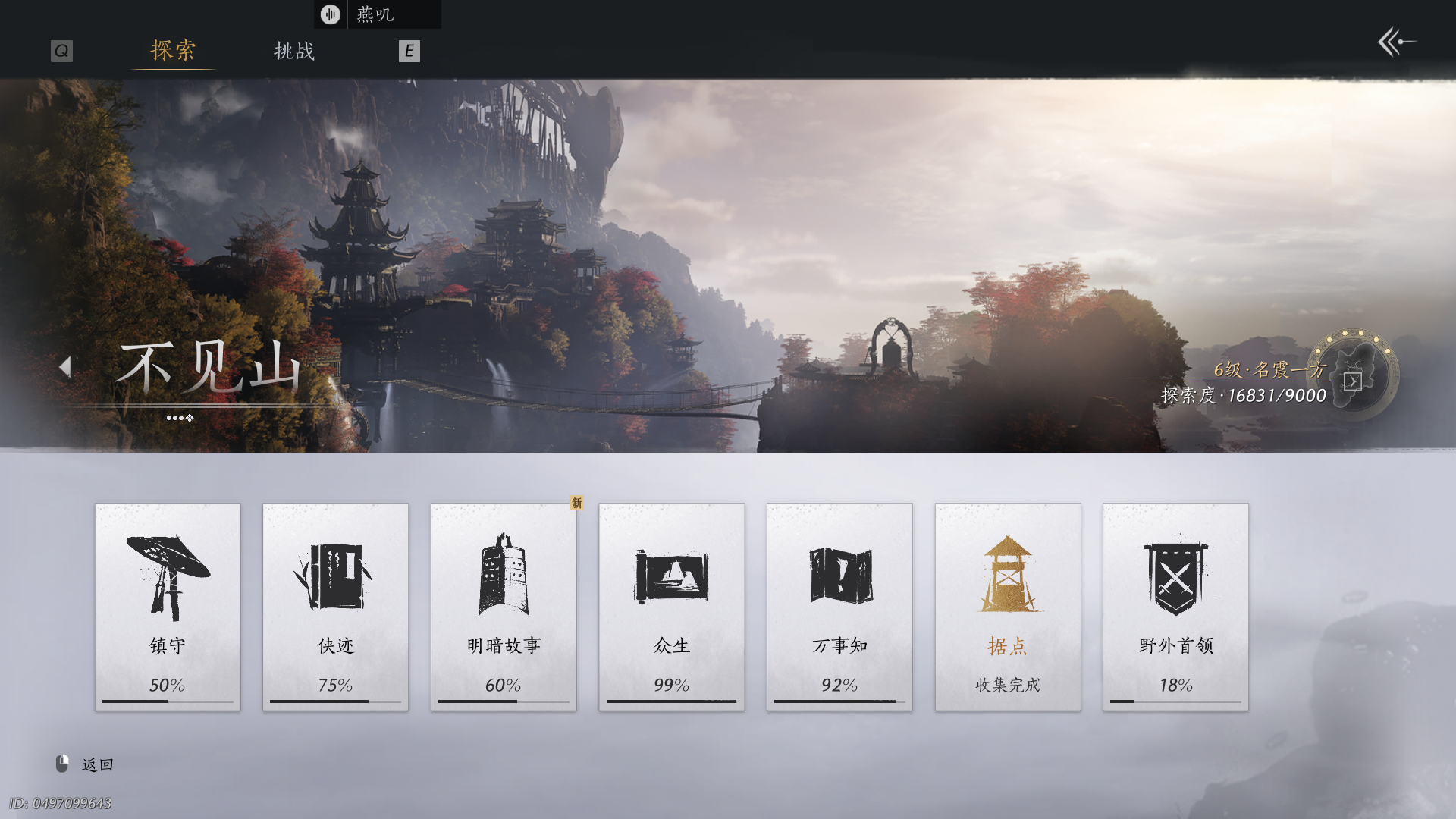The width and height of the screenshot is (1456, 819).
Task: Click the bamboo hat icon for 镇守
Action: (x=168, y=577)
